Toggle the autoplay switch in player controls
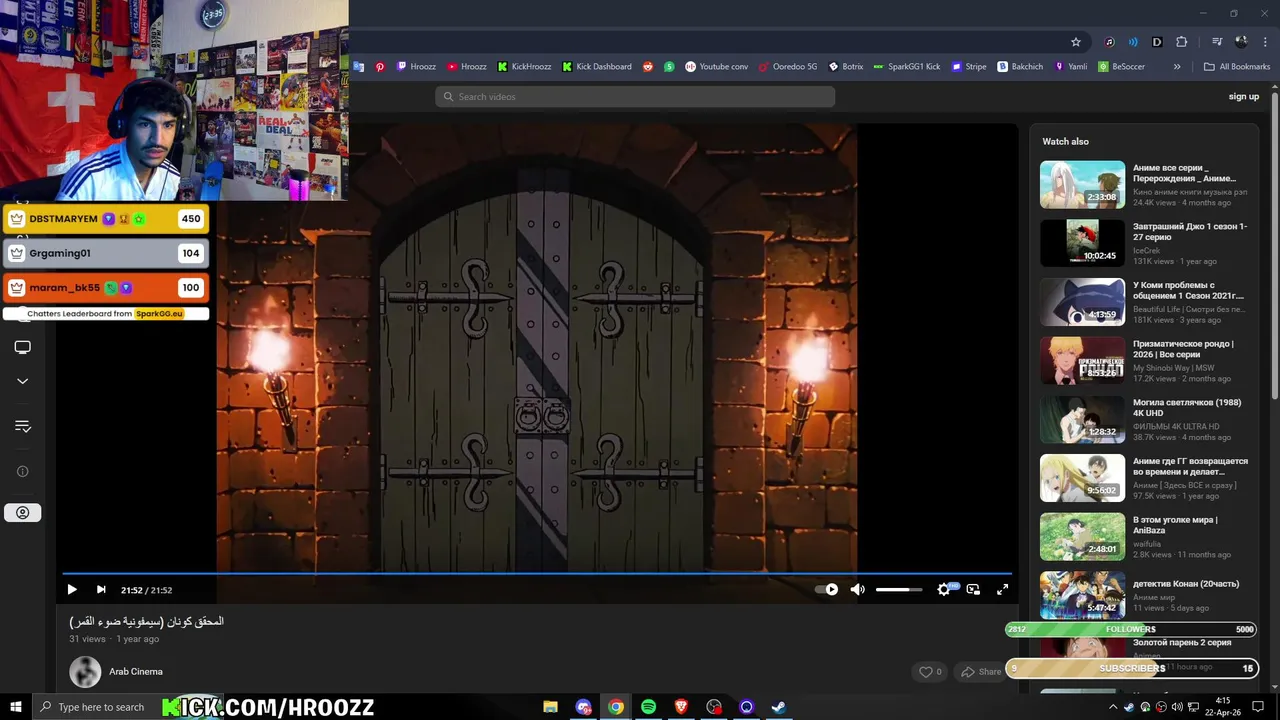This screenshot has width=1280, height=720. [x=827, y=590]
